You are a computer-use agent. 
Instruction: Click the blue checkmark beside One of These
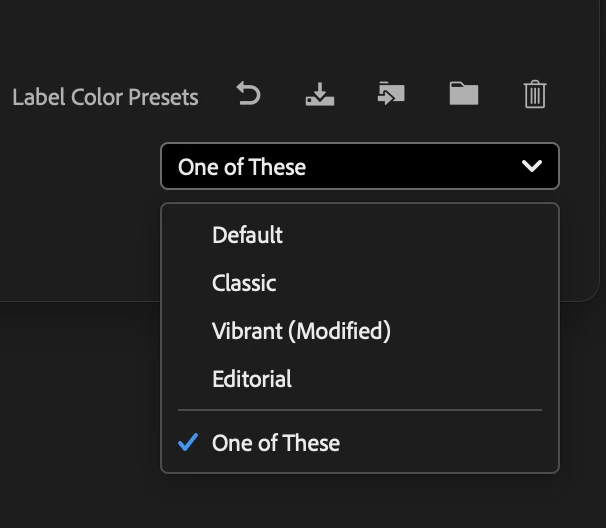187,442
